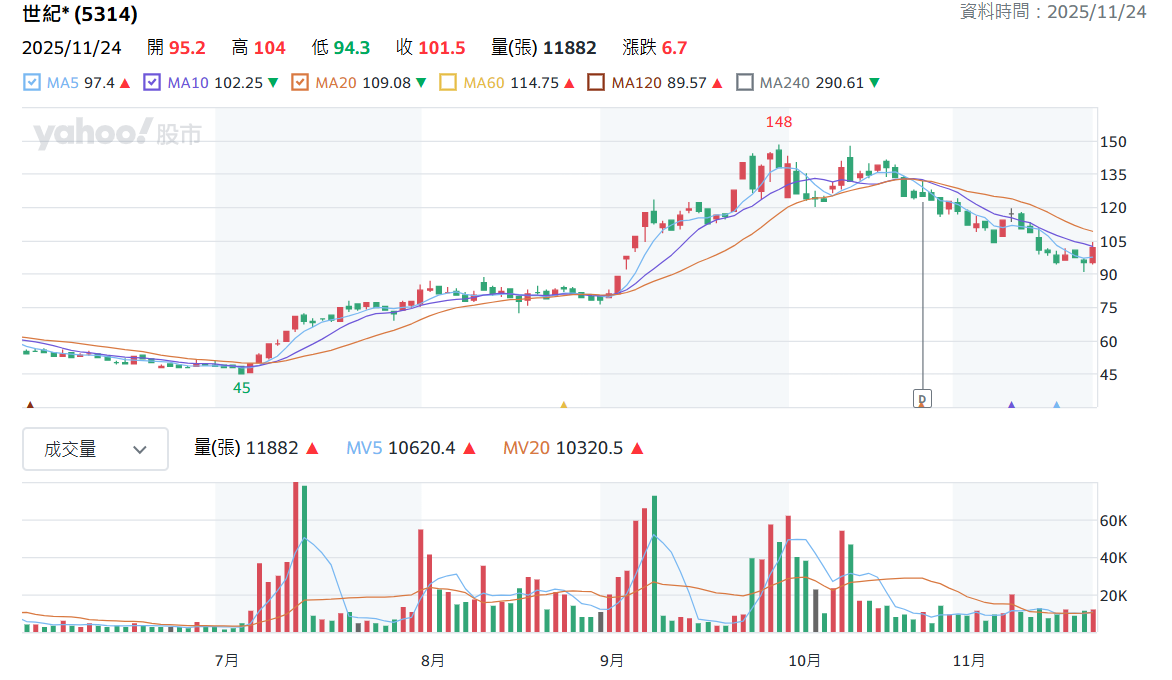Enable the MA60 moving average checkbox
This screenshot has width=1172, height=680.
(448, 82)
